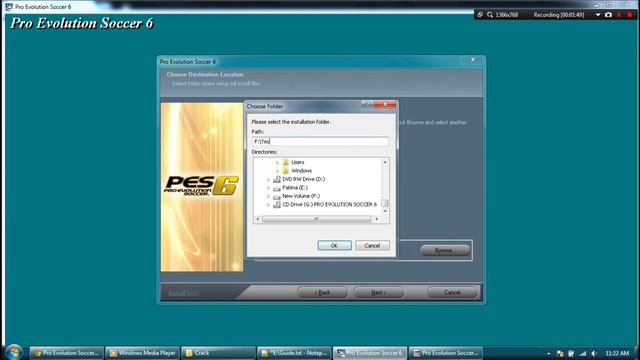Expand the New Volume (F:) drive node

coord(269,196)
